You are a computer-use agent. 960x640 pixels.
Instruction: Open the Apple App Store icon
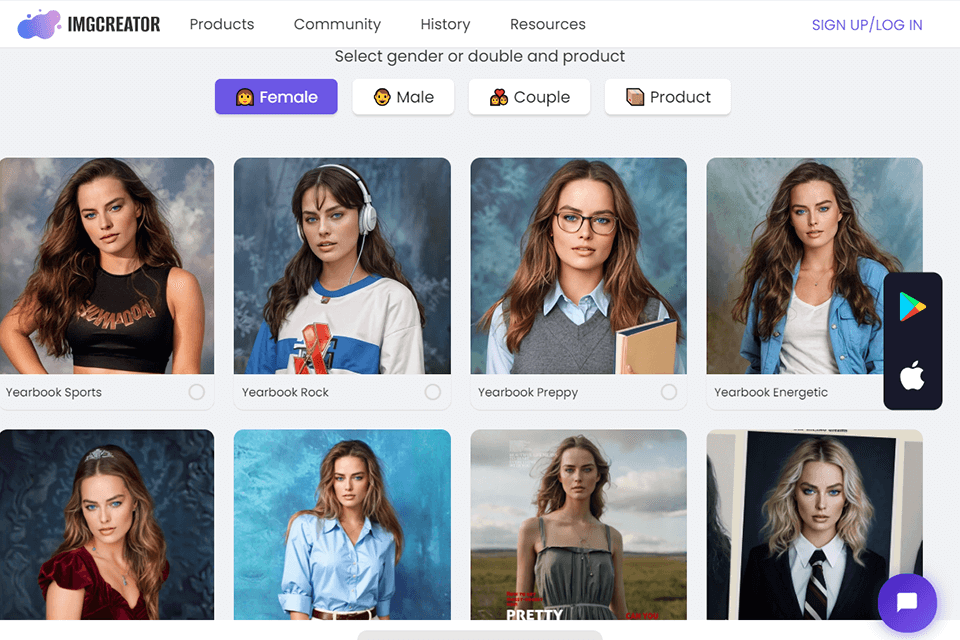pos(912,375)
